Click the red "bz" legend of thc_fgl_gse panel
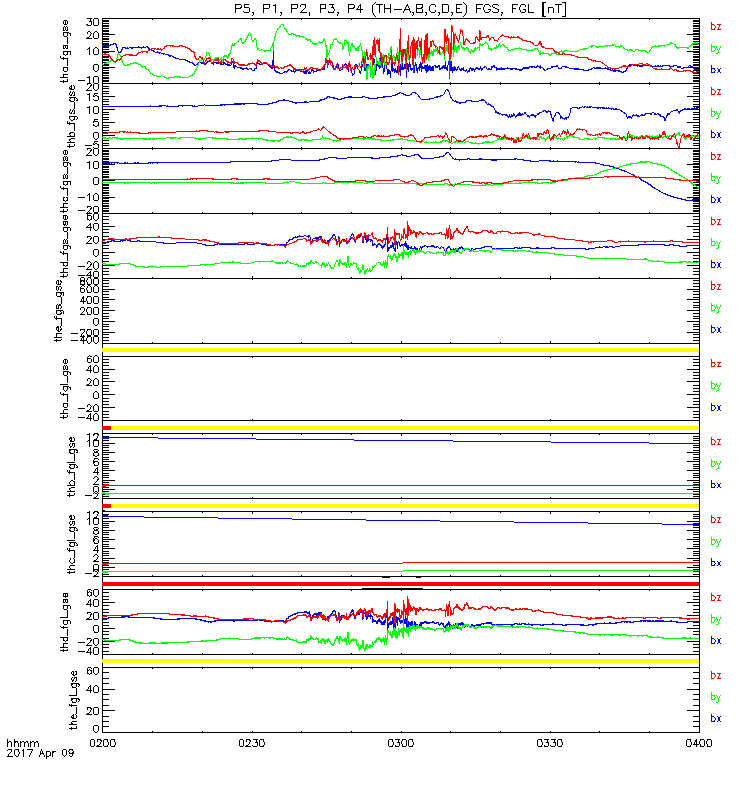 [x=716, y=519]
